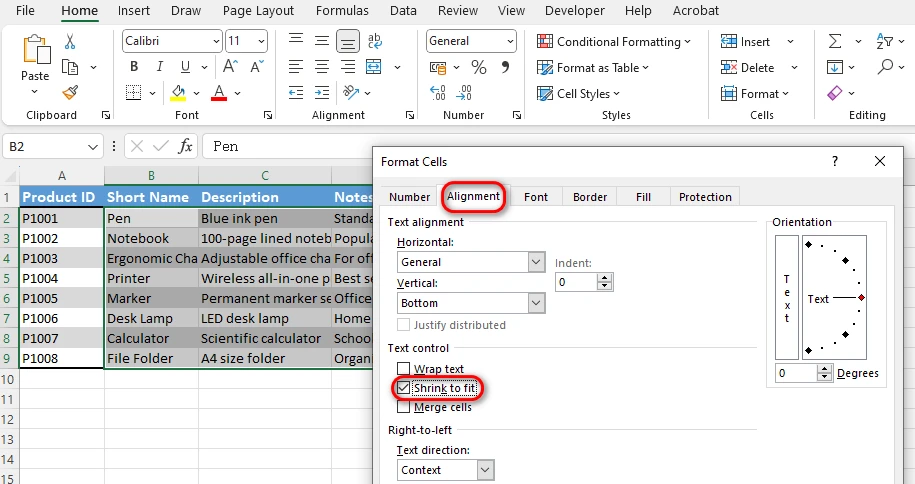Expand the Vertical alignment dropdown
Screen dimensions: 915x484
click(535, 303)
